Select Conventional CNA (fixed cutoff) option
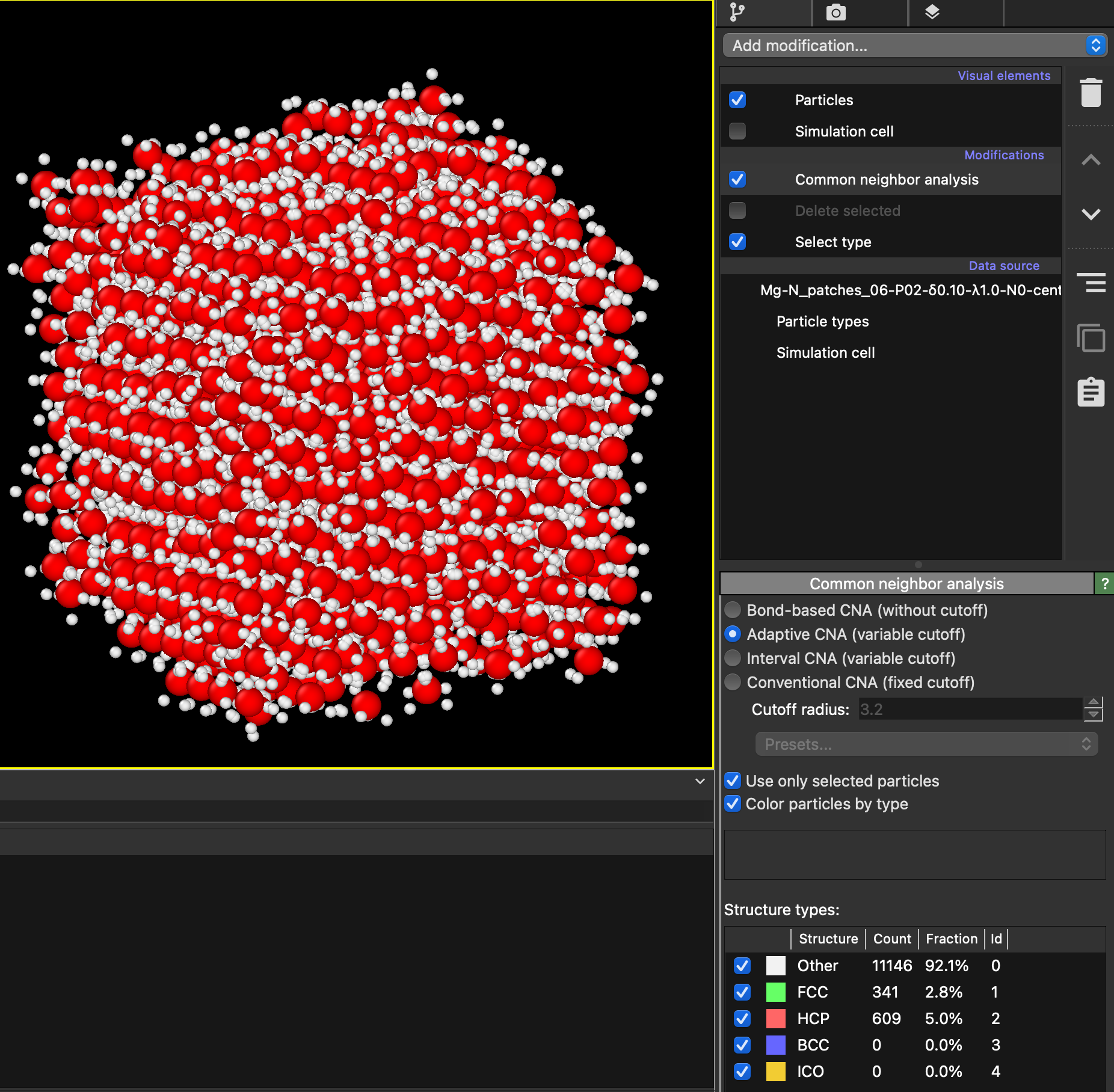The width and height of the screenshot is (1114, 1092). pos(733,682)
